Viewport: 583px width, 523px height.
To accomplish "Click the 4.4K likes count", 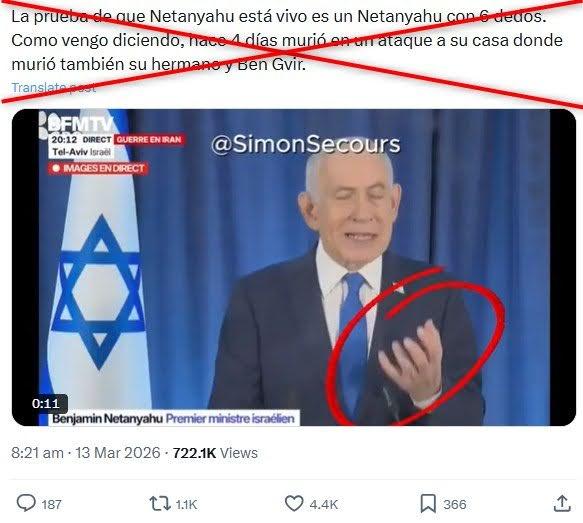I will pos(323,504).
